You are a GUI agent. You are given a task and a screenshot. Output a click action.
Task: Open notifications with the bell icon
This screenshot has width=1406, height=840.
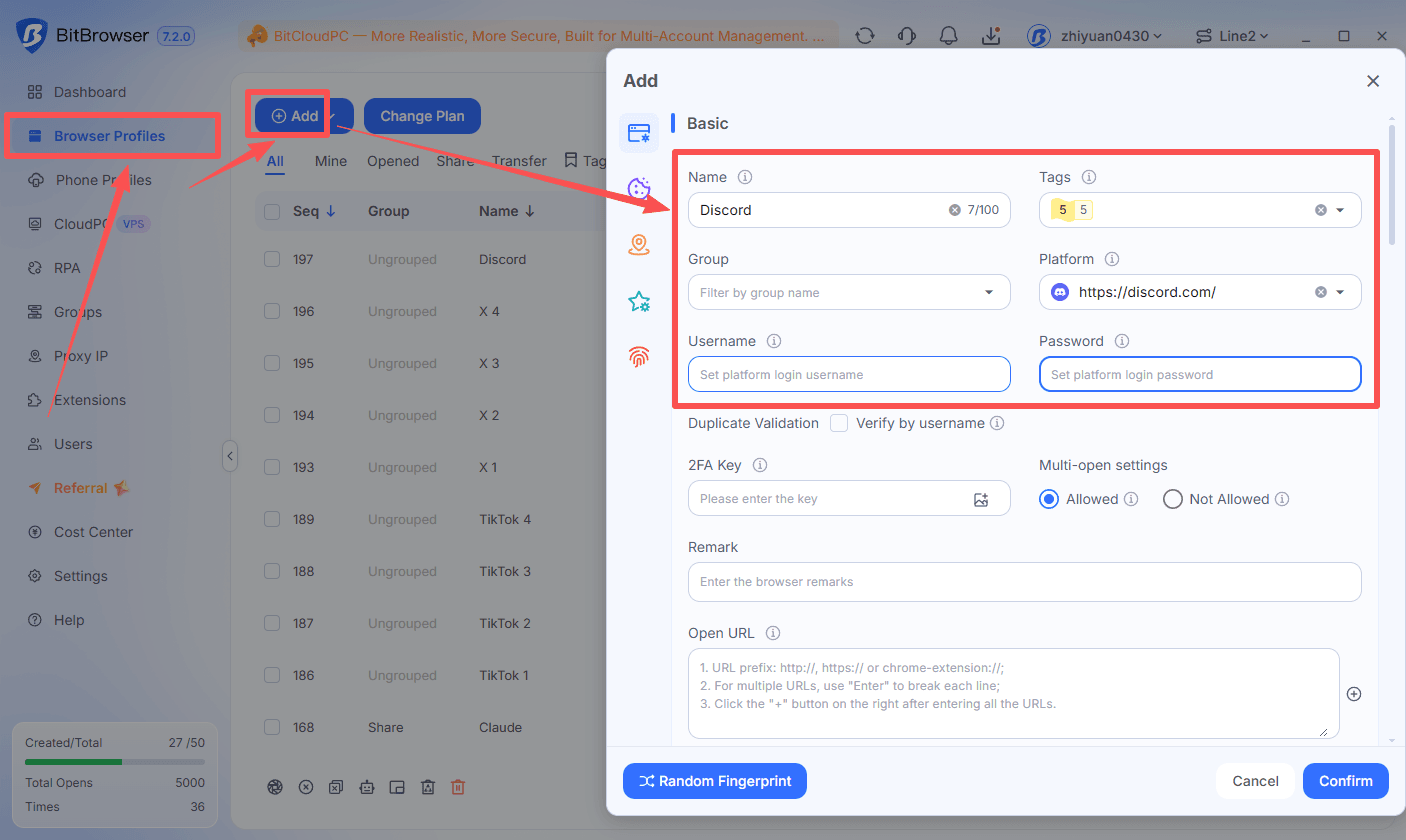click(949, 36)
